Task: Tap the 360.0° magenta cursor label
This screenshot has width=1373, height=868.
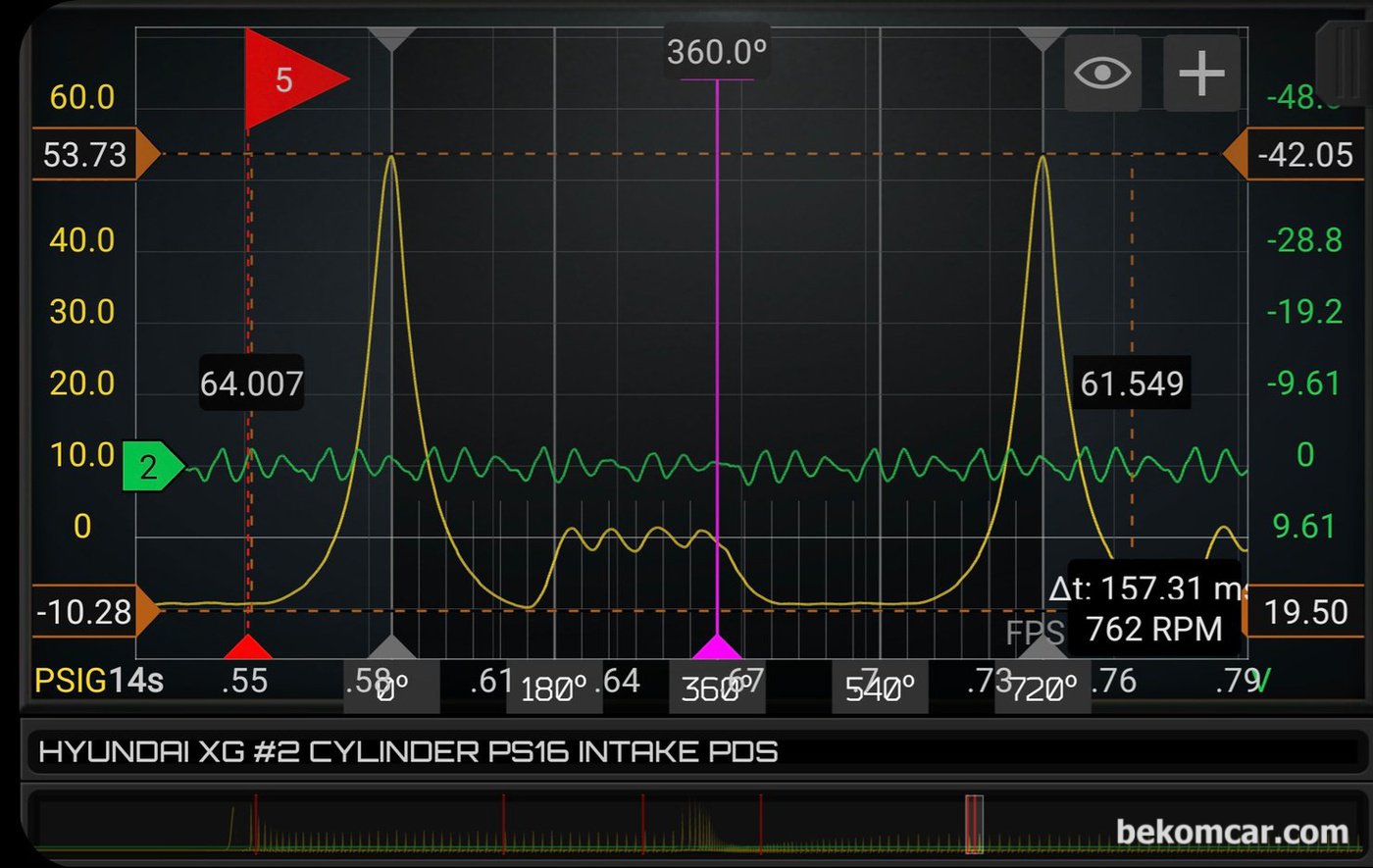Action: [x=716, y=51]
